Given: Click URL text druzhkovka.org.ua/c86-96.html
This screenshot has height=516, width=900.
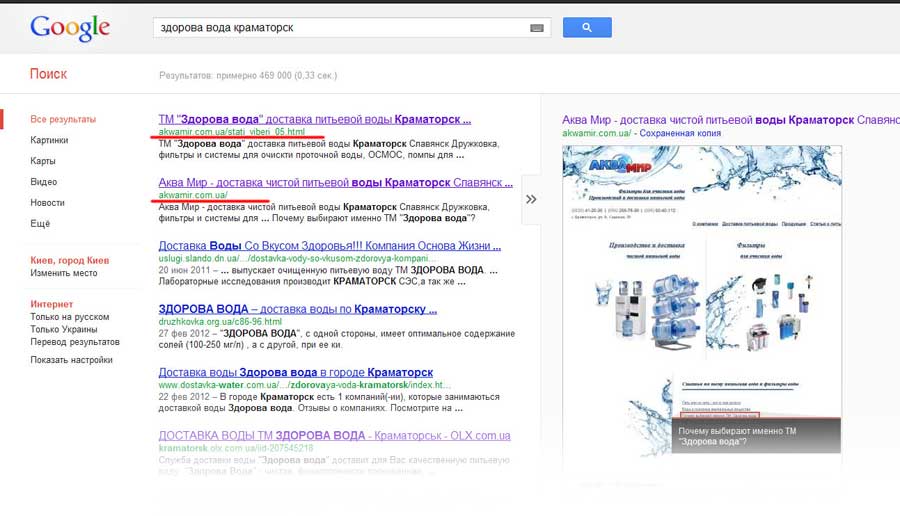Looking at the screenshot, I should 220,321.
